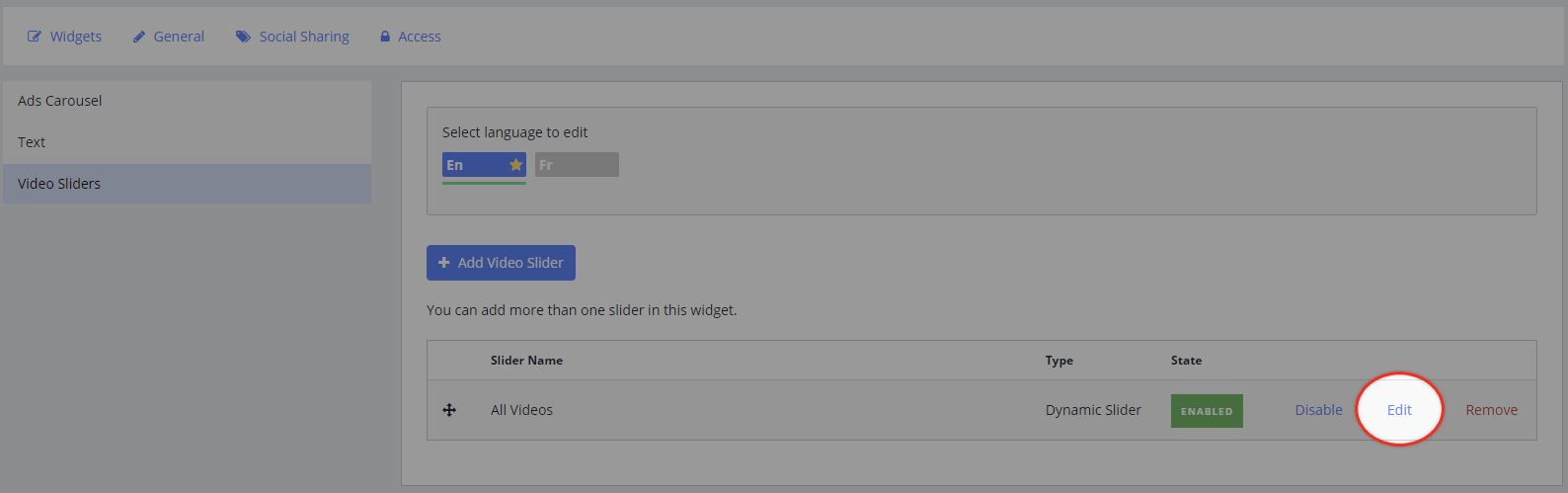Switch to the Access tab

tap(411, 37)
